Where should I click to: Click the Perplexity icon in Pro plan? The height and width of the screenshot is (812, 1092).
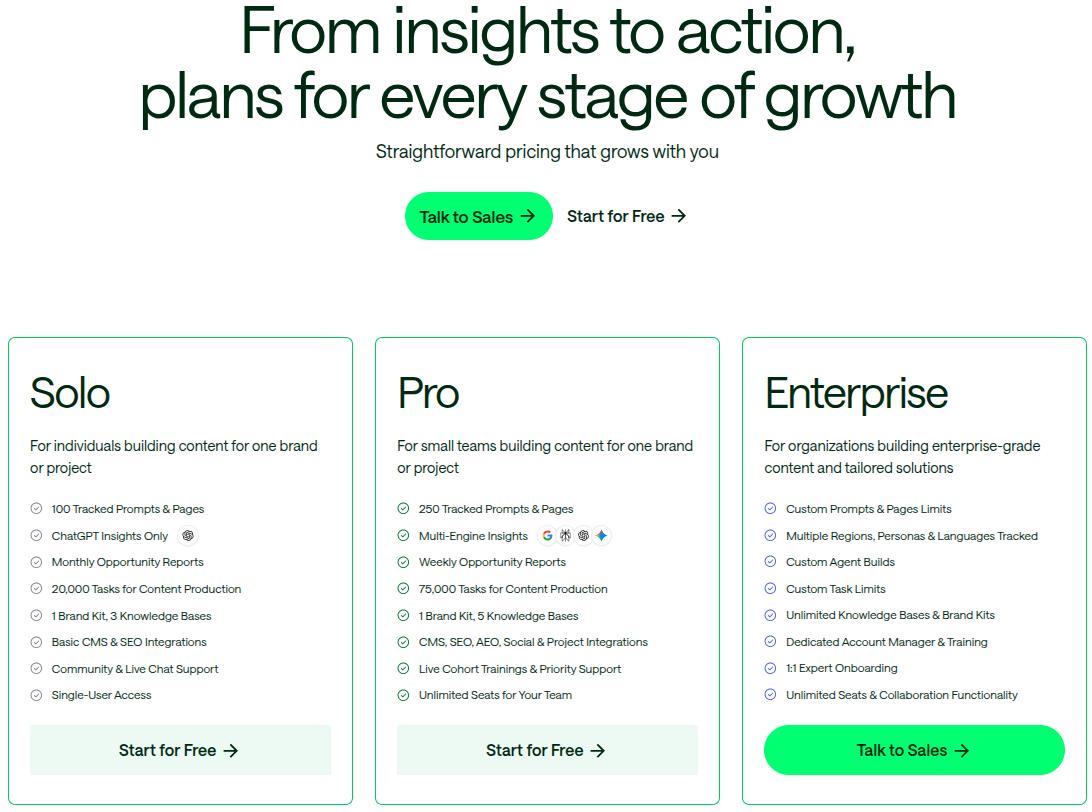pyautogui.click(x=566, y=536)
